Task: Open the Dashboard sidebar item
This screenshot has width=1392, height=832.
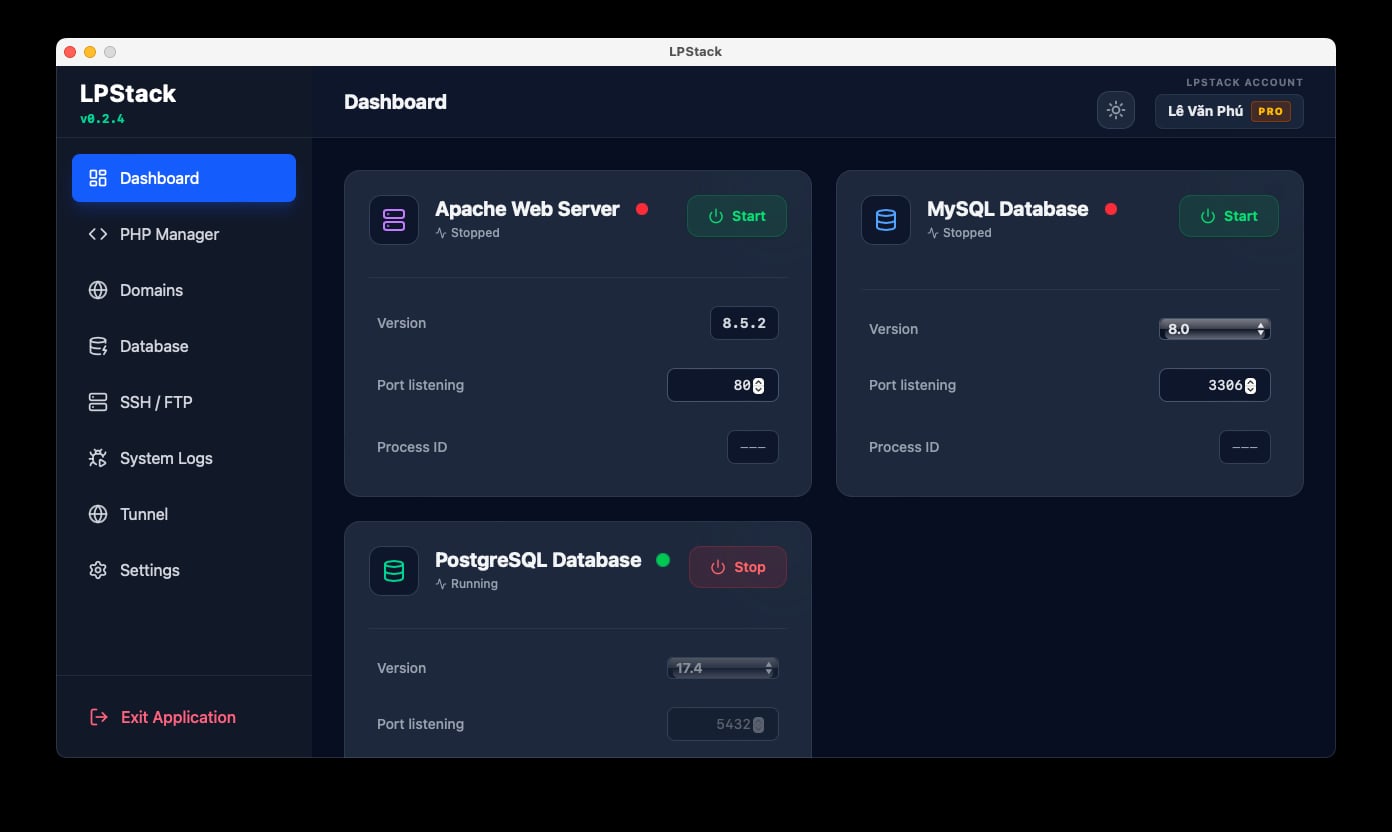Action: (x=184, y=178)
